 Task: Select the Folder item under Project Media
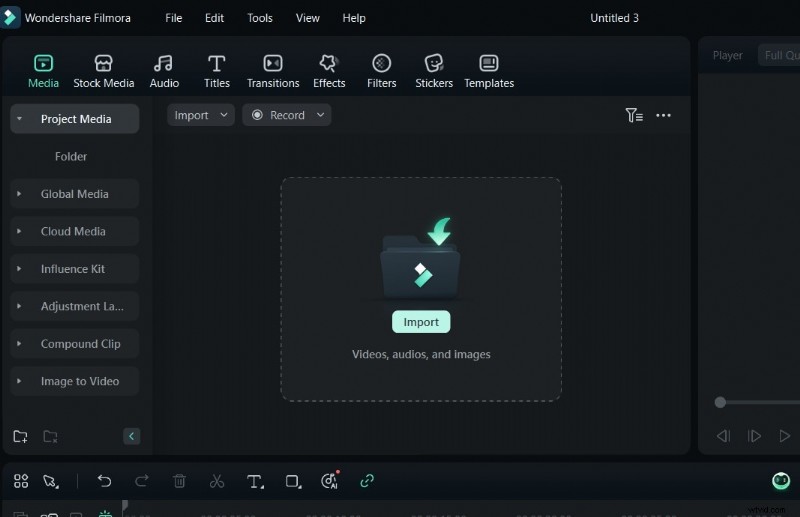coord(71,156)
